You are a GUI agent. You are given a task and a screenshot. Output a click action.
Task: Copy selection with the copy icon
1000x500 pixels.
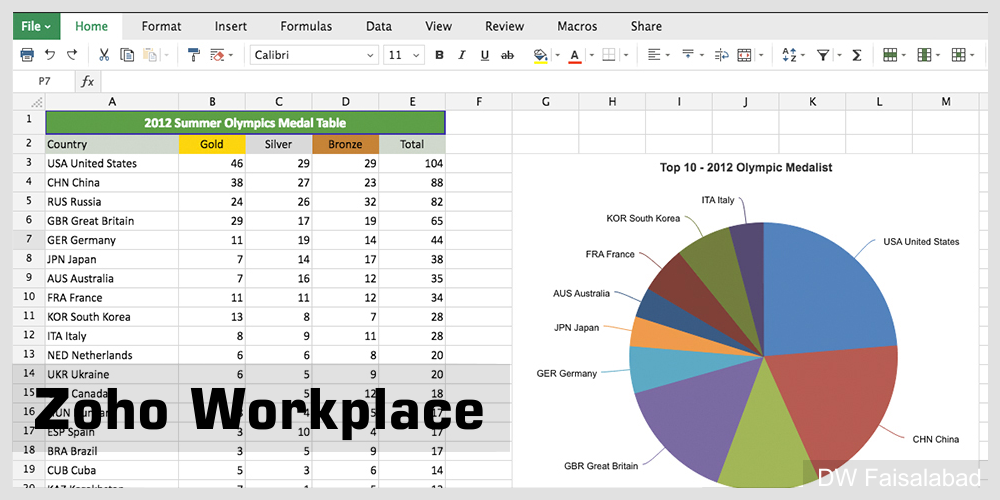pyautogui.click(x=128, y=55)
